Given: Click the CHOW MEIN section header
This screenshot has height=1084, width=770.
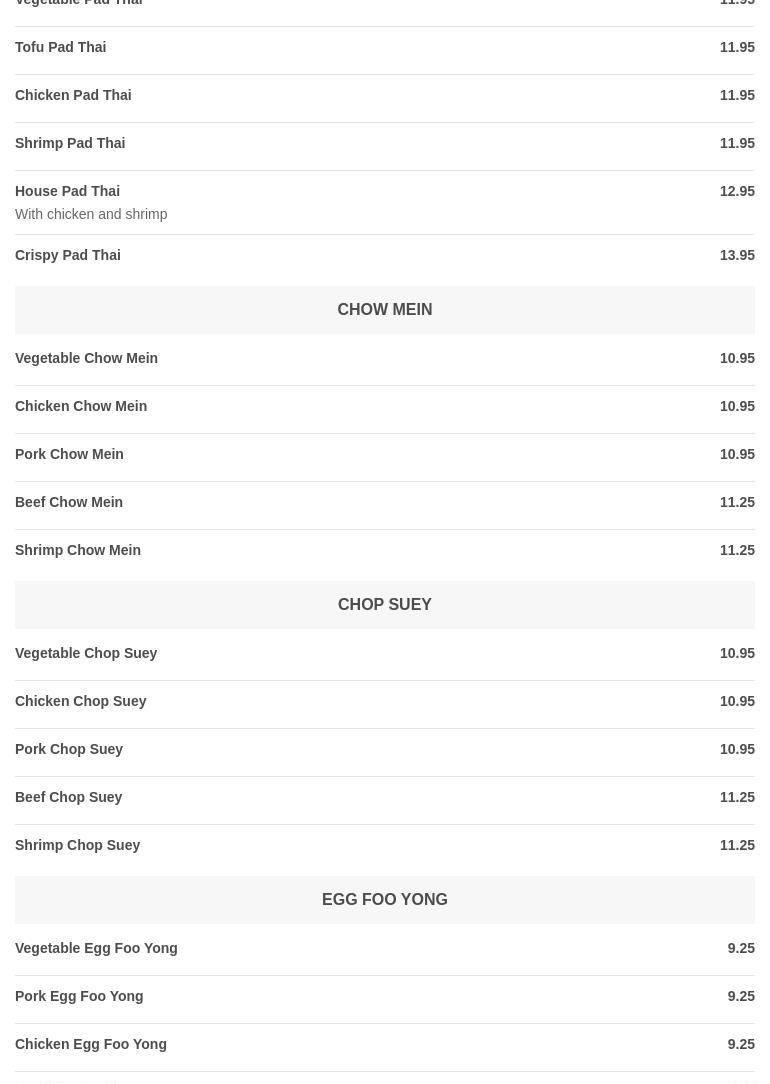Looking at the screenshot, I should 384,310.
